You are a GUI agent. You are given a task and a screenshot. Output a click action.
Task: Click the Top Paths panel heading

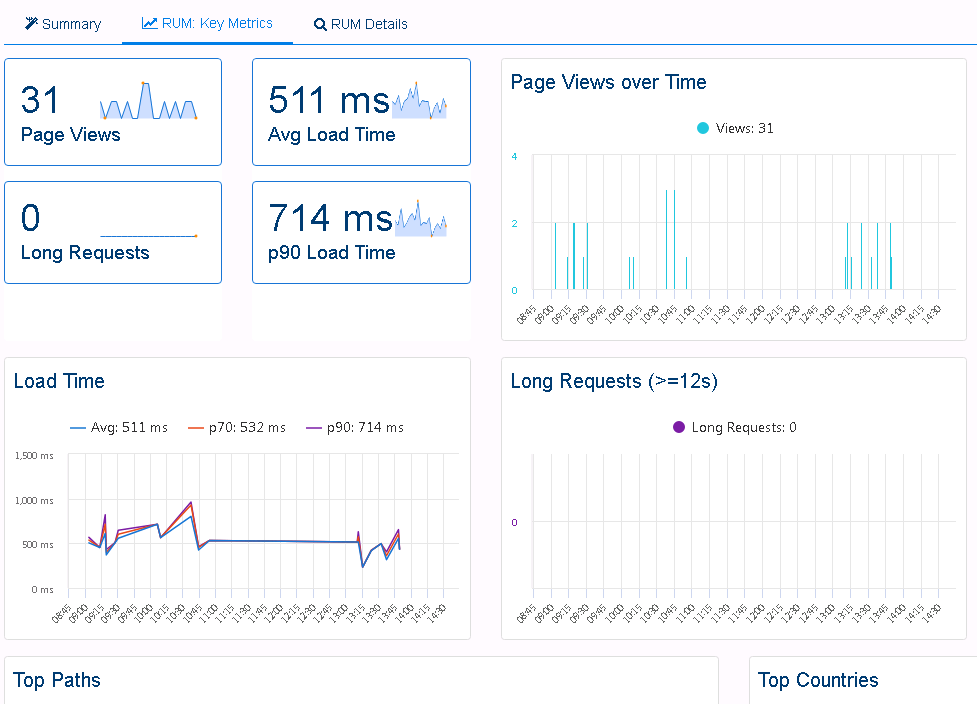click(x=57, y=680)
